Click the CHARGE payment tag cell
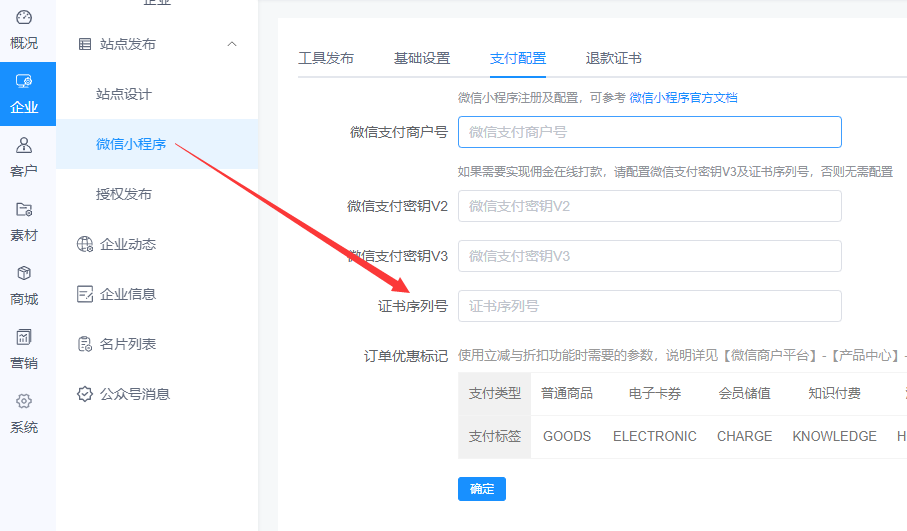 point(744,436)
